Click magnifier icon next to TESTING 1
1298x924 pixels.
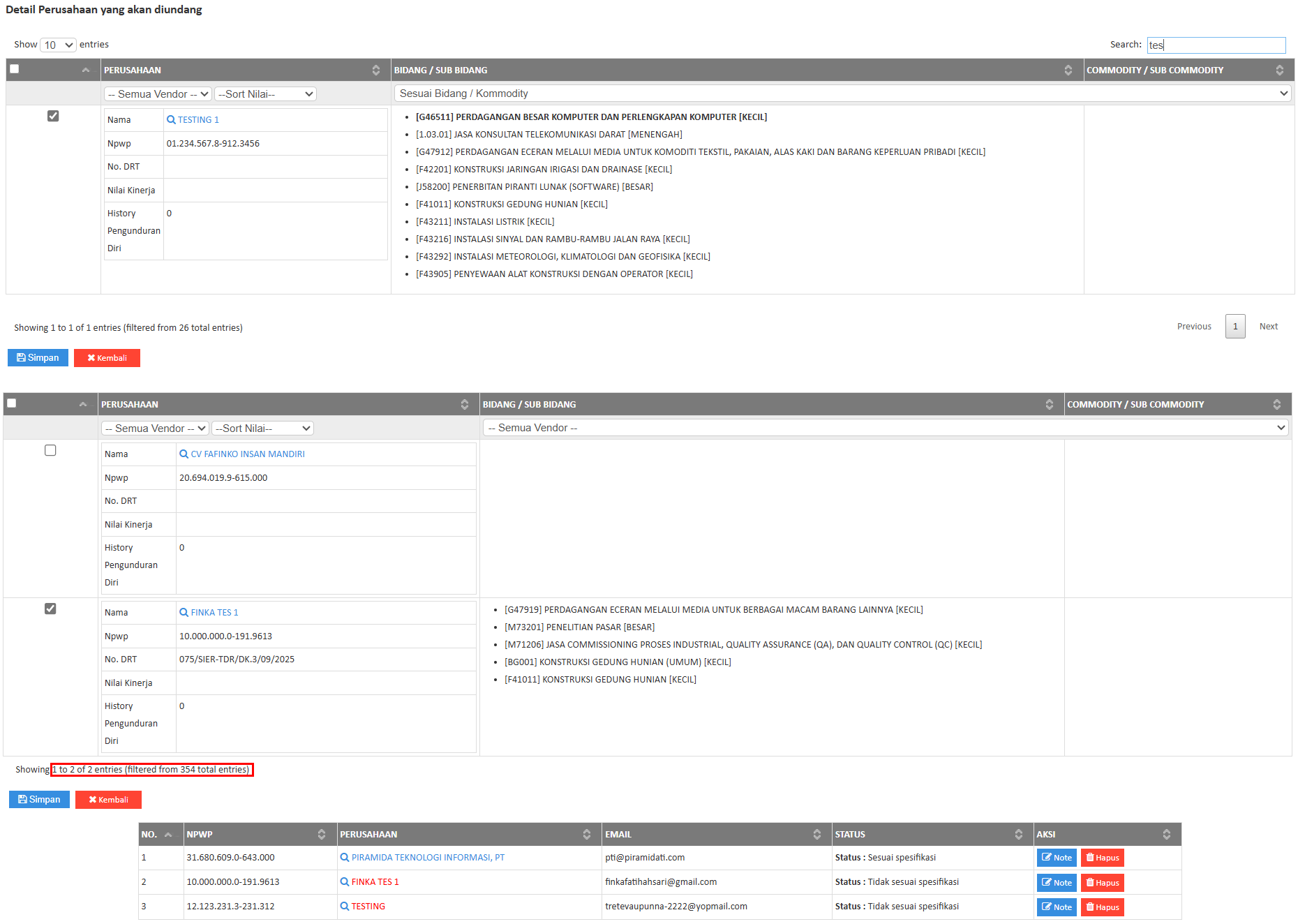click(171, 120)
